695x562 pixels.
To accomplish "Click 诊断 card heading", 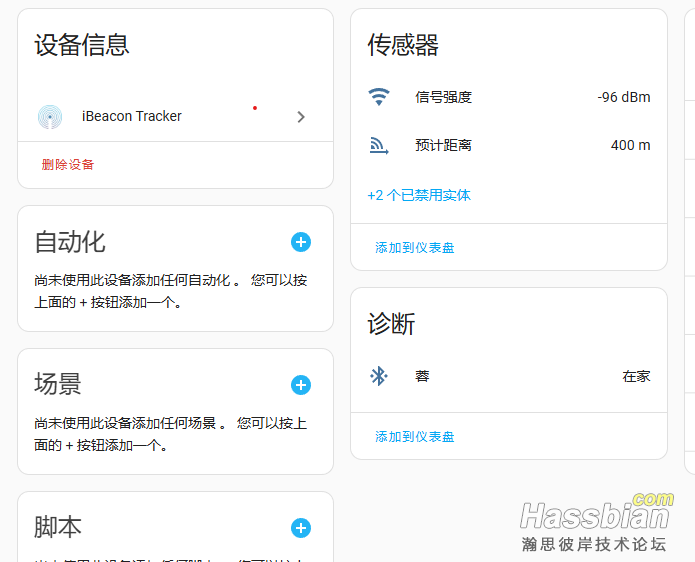I will pyautogui.click(x=391, y=324).
